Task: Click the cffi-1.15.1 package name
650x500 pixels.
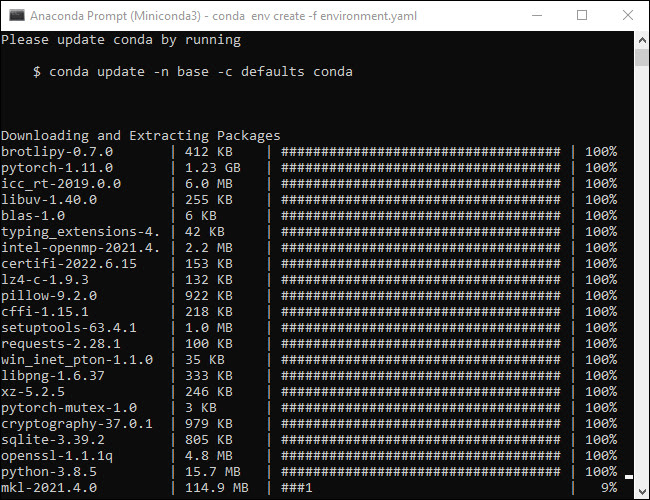Action: 45,312
